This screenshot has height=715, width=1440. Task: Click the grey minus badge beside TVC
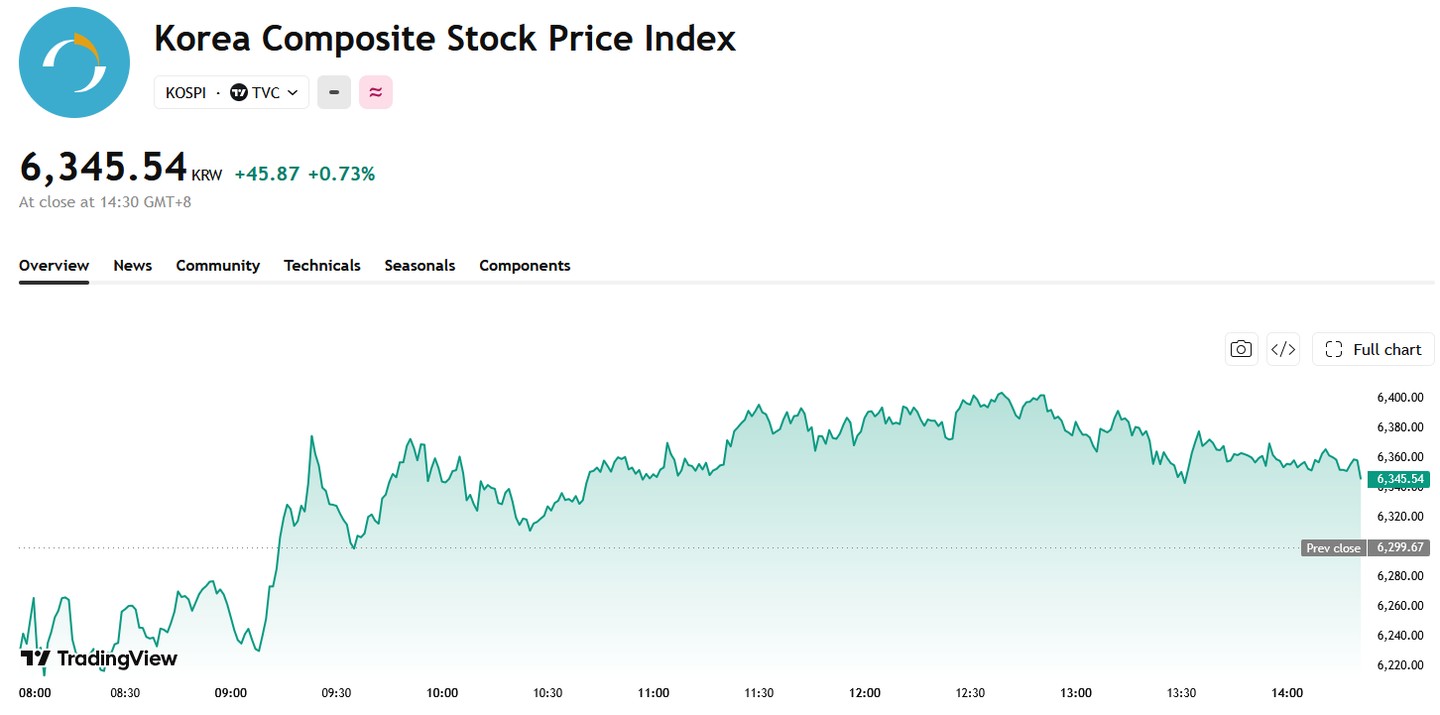[334, 92]
